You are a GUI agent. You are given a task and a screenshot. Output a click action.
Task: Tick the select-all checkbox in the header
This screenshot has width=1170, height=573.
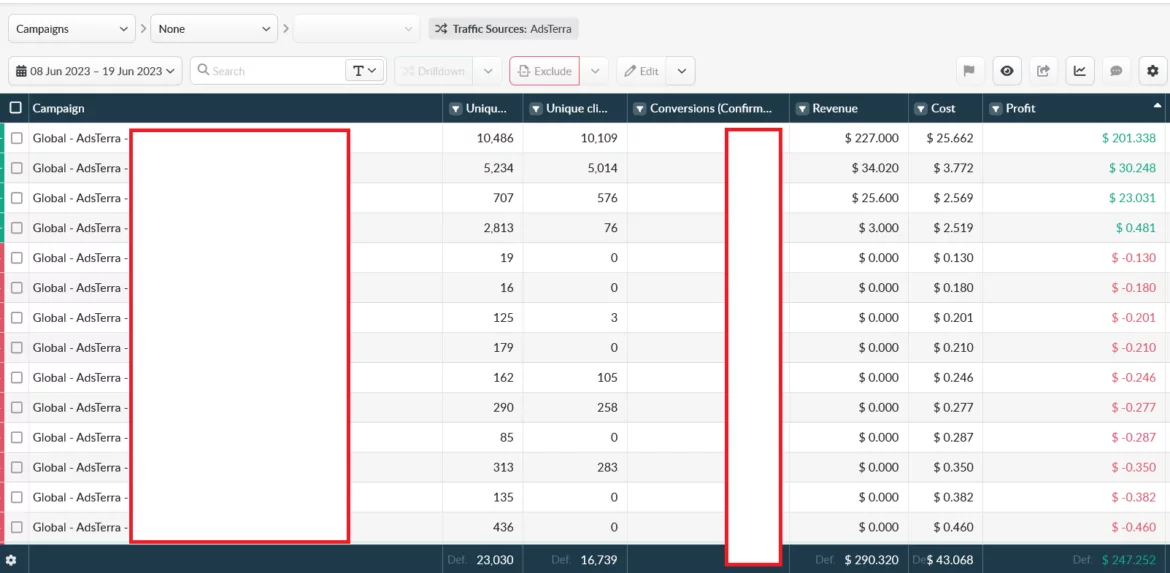(x=16, y=108)
